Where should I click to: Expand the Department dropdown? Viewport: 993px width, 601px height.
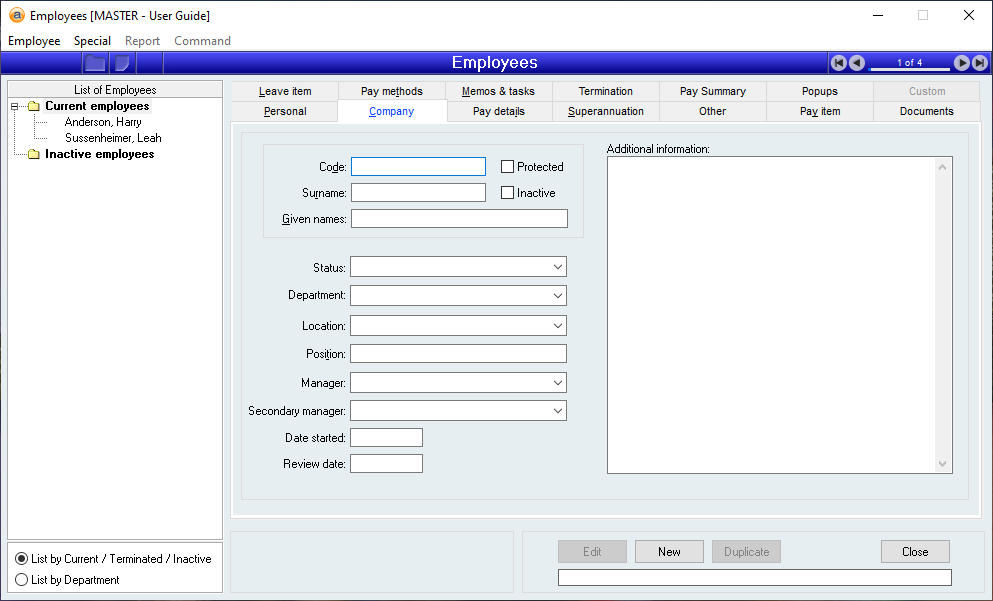pyautogui.click(x=557, y=296)
